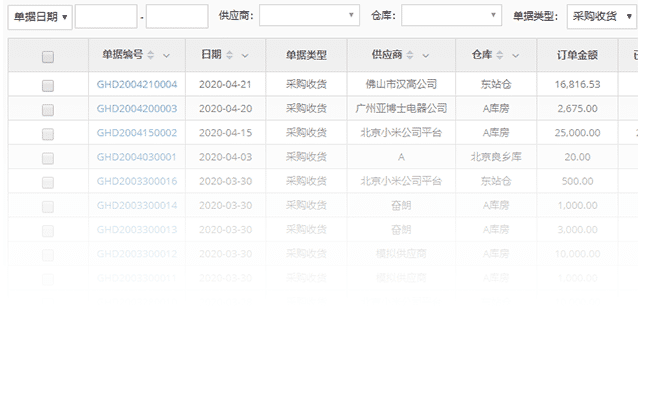The image size is (648, 405).
Task: Select the amount cell 16,816.53
Action: [577, 84]
